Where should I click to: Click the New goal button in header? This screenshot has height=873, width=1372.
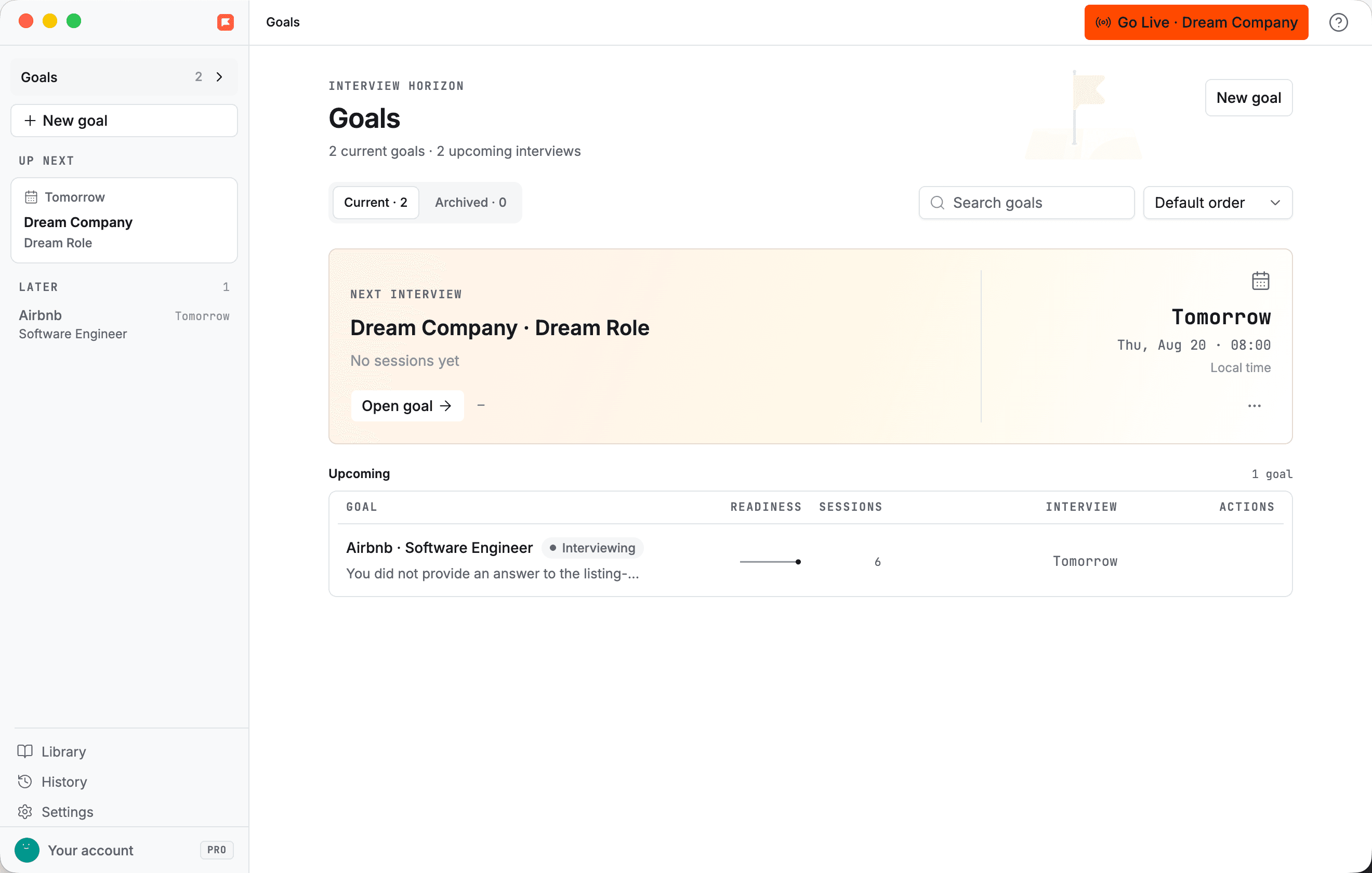point(1248,98)
